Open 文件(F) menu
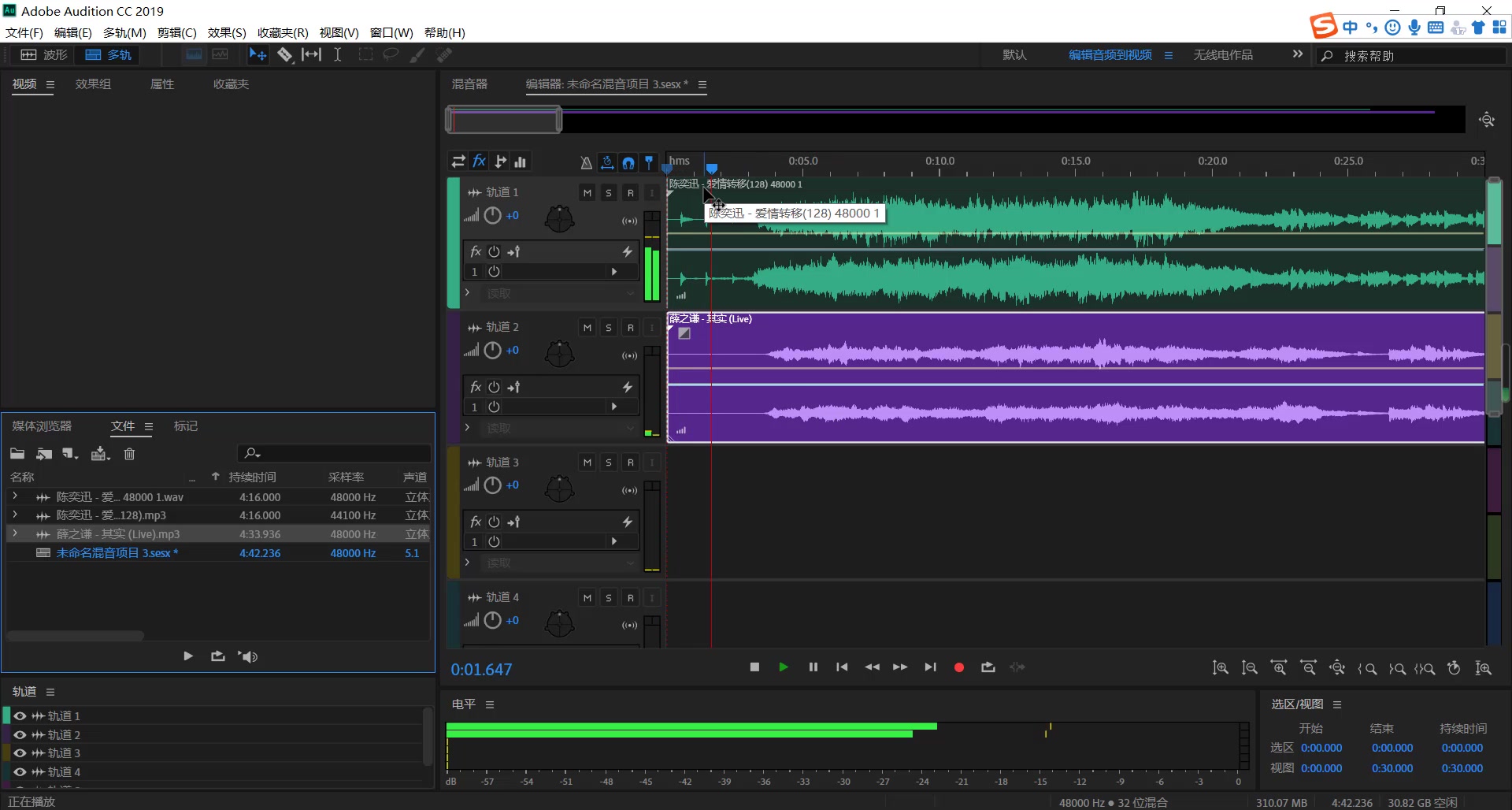 24,32
